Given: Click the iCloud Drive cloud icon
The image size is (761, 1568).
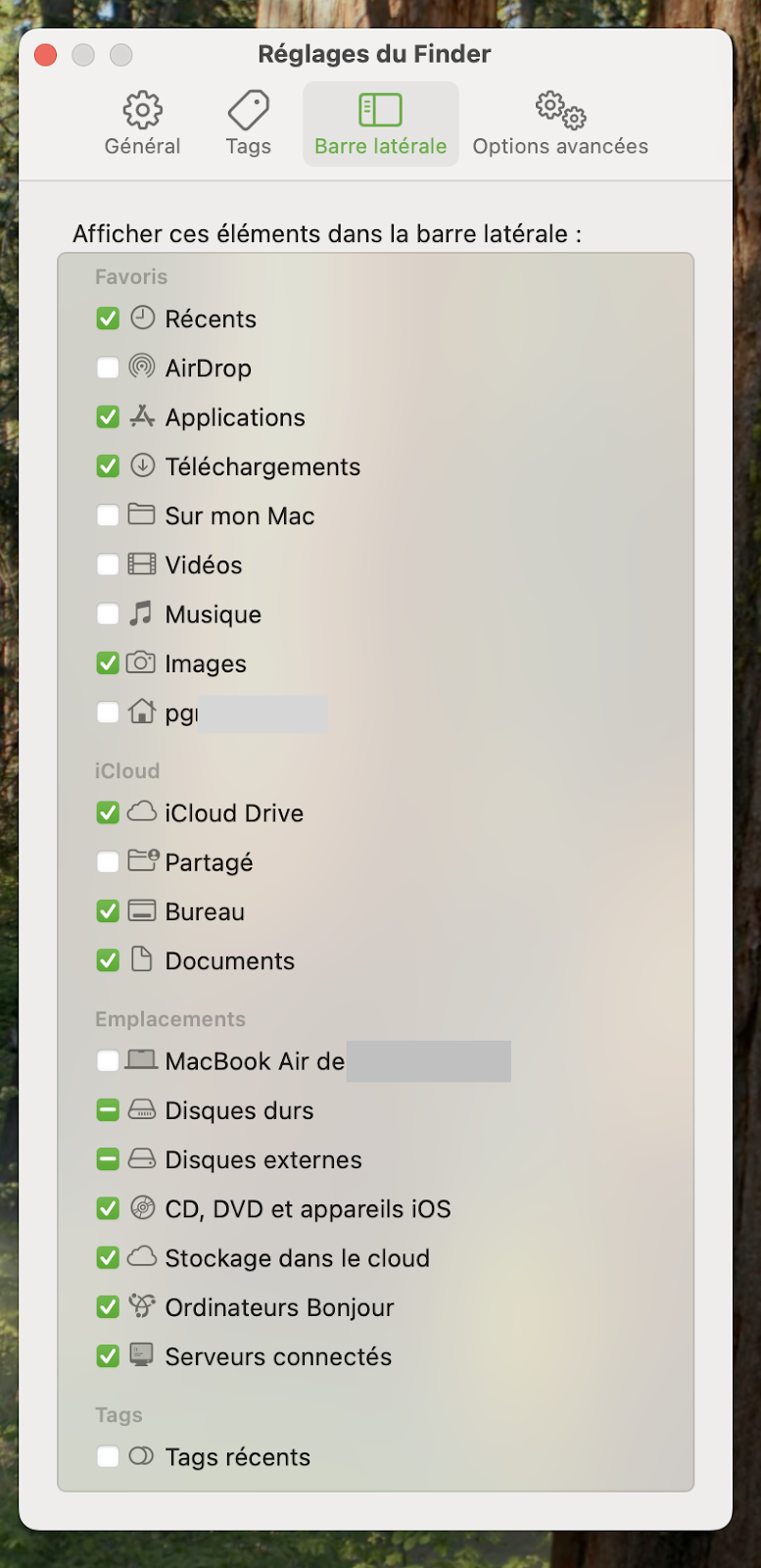Looking at the screenshot, I should [x=142, y=812].
